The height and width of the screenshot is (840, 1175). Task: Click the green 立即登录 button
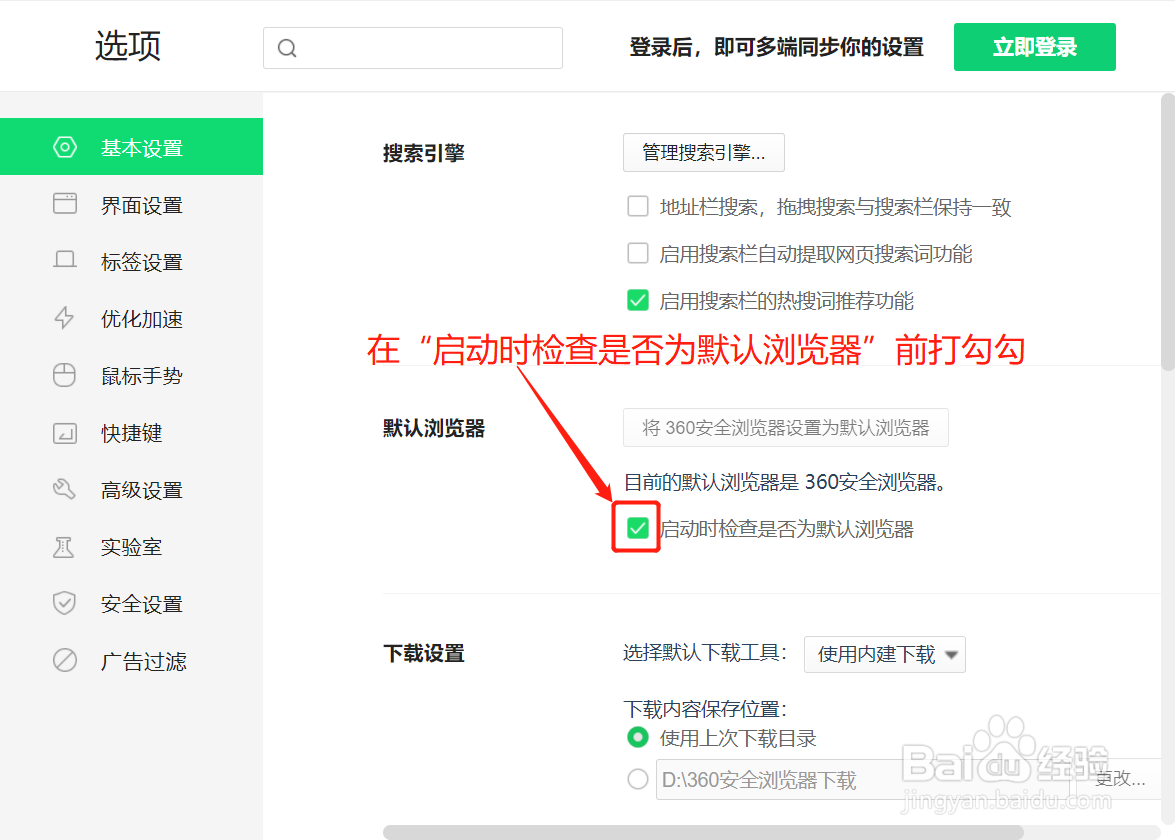coord(1034,47)
